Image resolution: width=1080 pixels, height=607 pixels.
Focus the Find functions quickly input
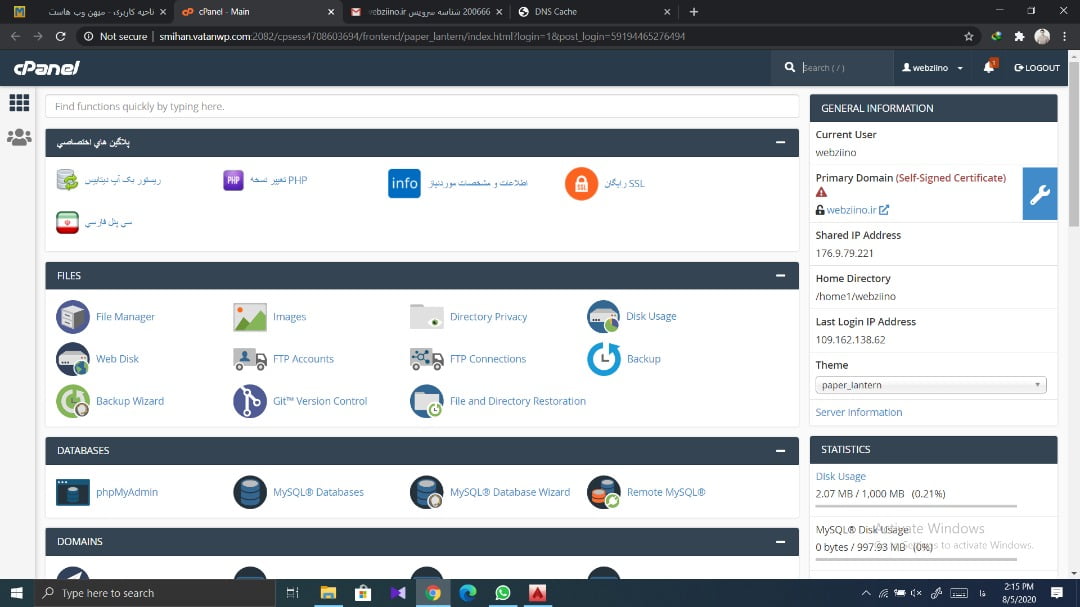(x=422, y=106)
